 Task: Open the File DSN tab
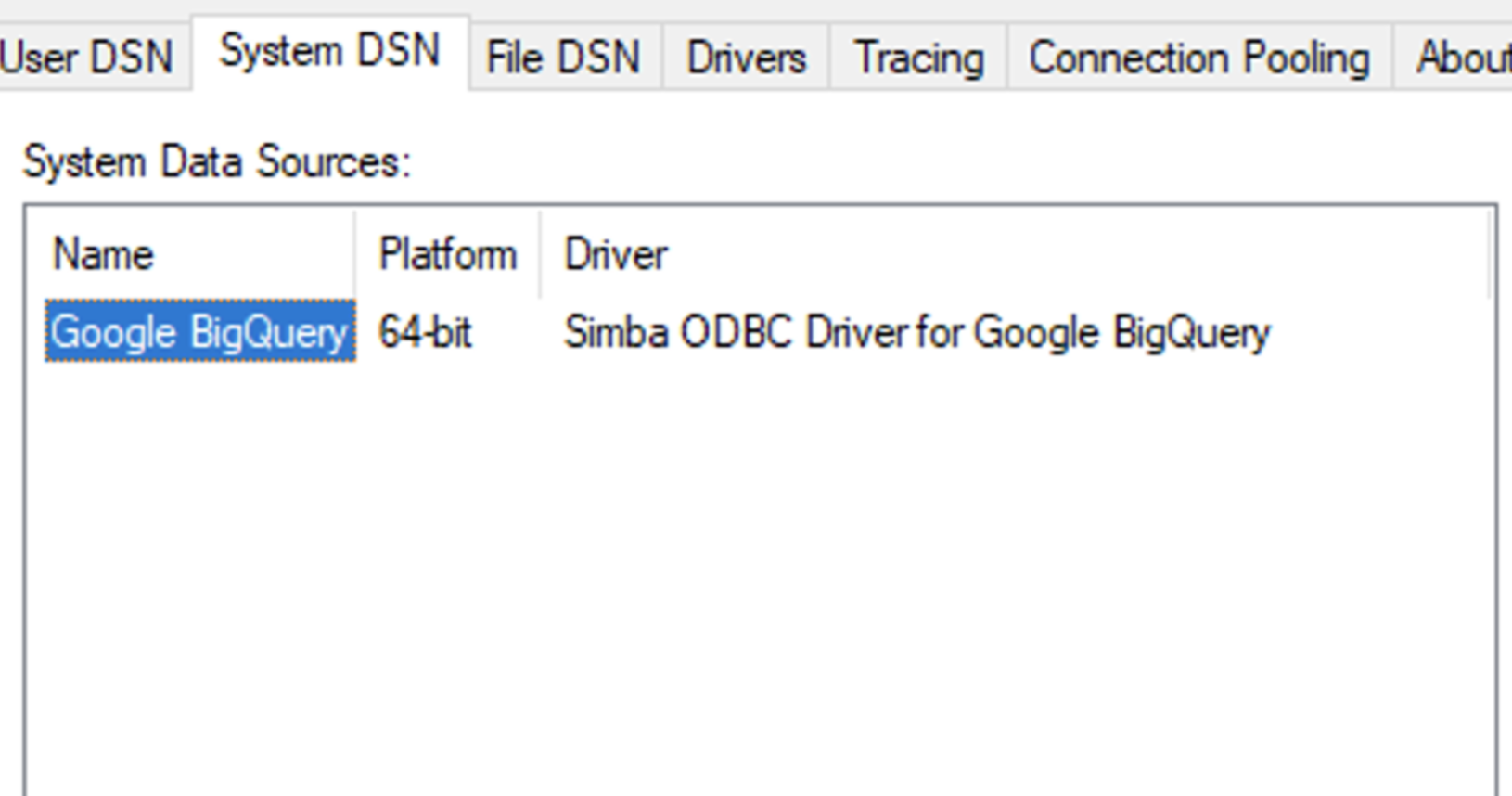click(564, 58)
